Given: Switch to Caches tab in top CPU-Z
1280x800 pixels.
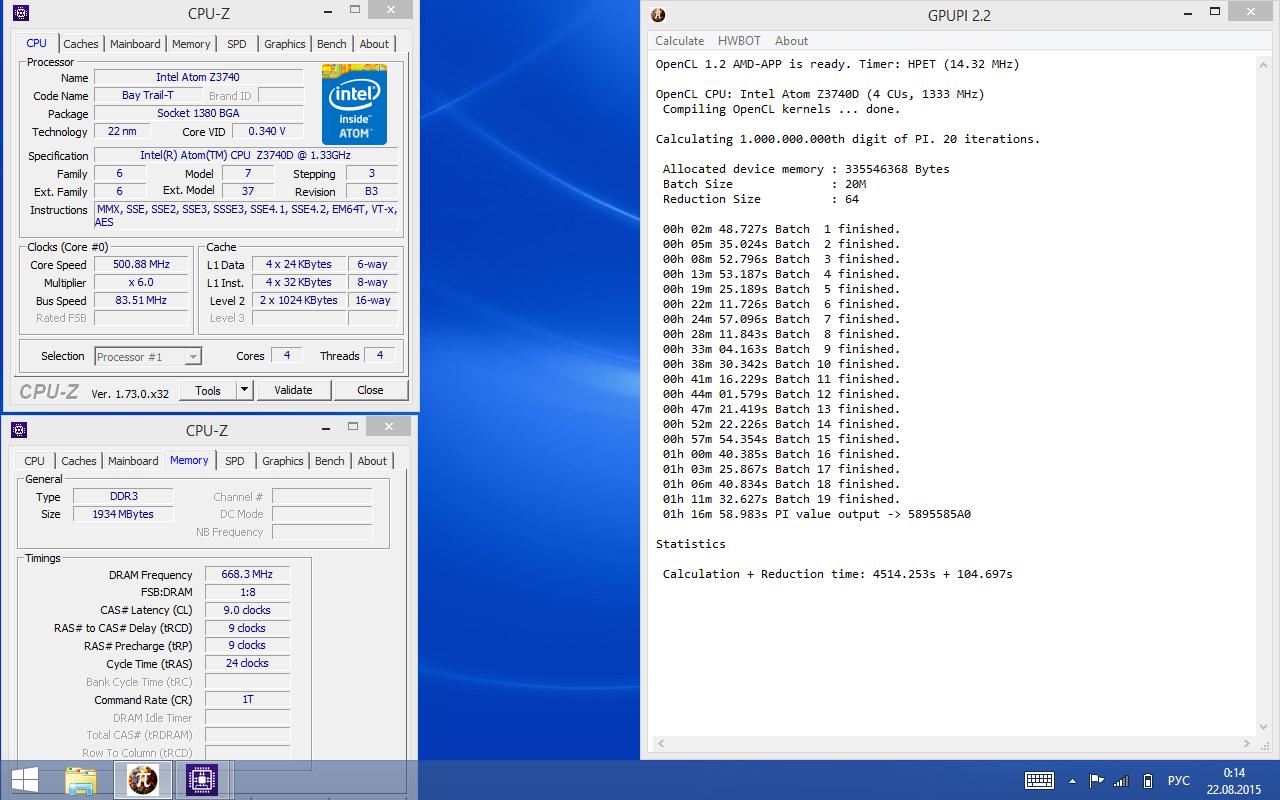Looking at the screenshot, I should pos(81,44).
